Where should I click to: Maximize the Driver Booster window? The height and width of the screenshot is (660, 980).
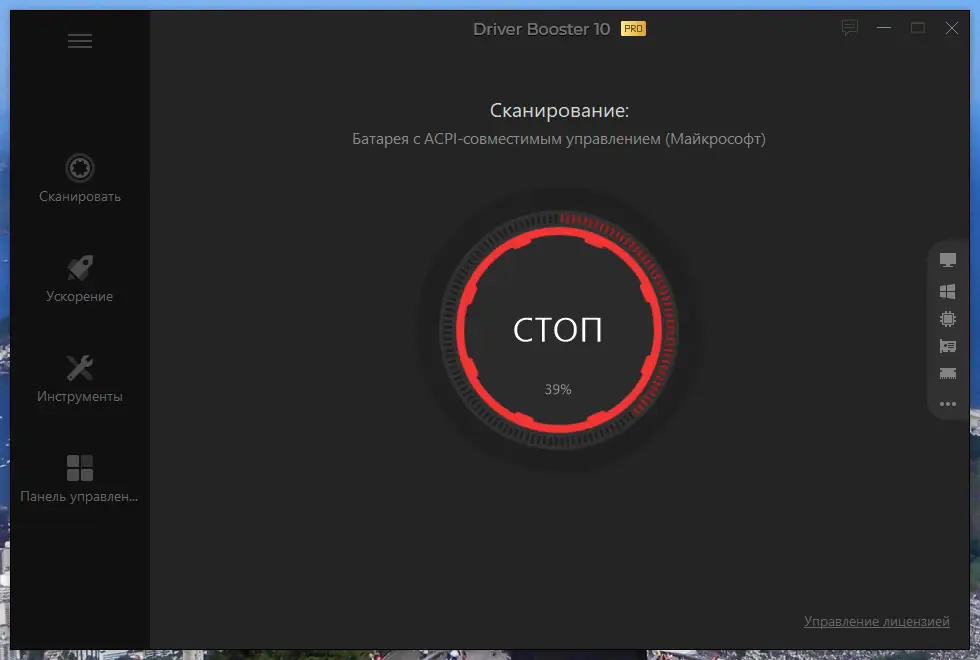[x=918, y=28]
